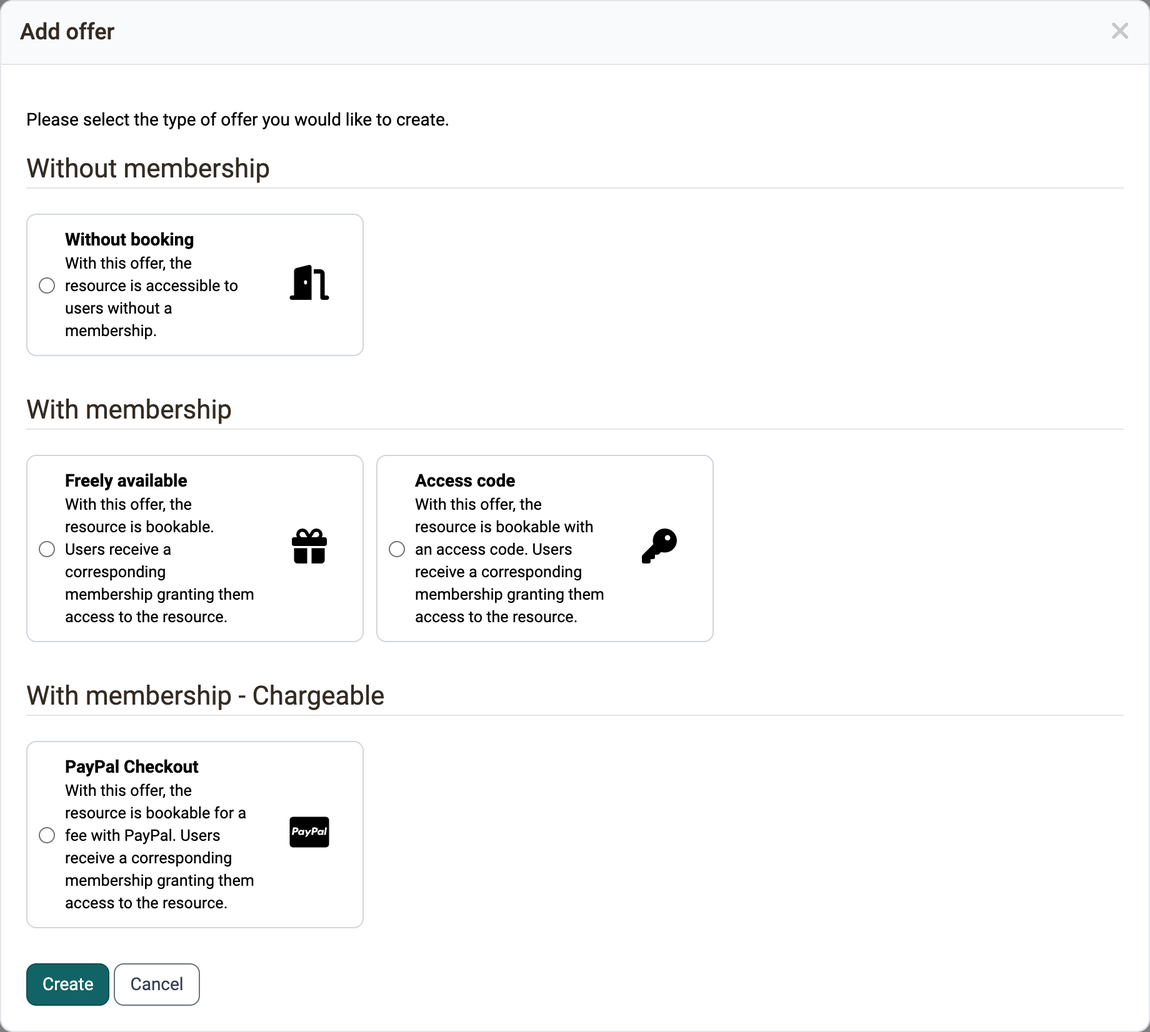The height and width of the screenshot is (1032, 1150).
Task: Select the Freely available radio button
Action: (47, 549)
